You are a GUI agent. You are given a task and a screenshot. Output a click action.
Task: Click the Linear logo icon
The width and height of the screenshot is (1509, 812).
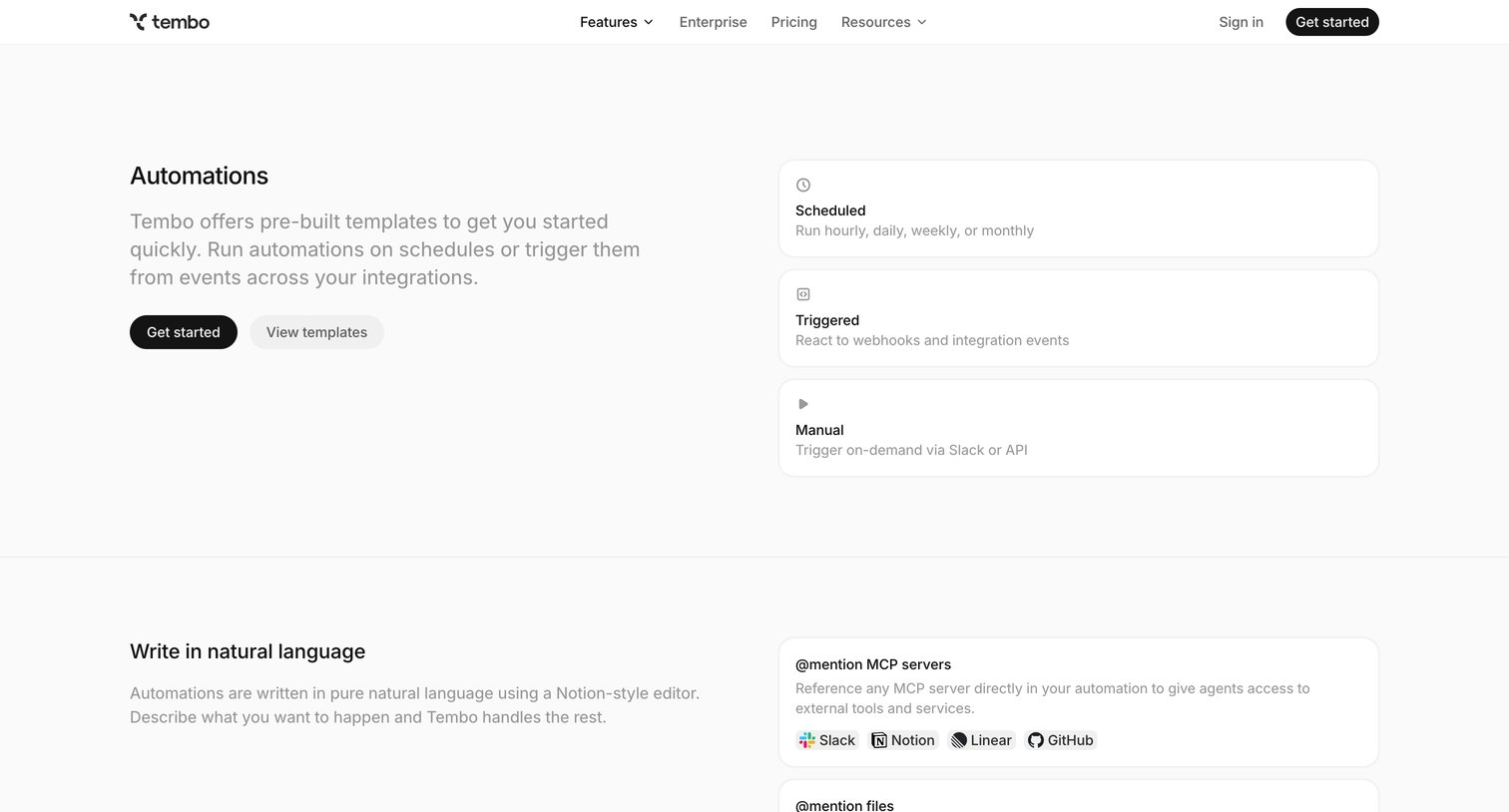pyautogui.click(x=959, y=740)
